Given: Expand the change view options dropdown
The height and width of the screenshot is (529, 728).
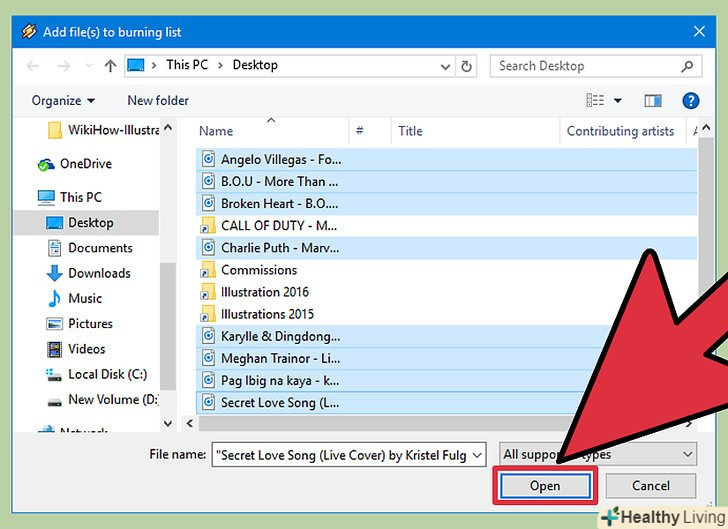Looking at the screenshot, I should (x=618, y=101).
